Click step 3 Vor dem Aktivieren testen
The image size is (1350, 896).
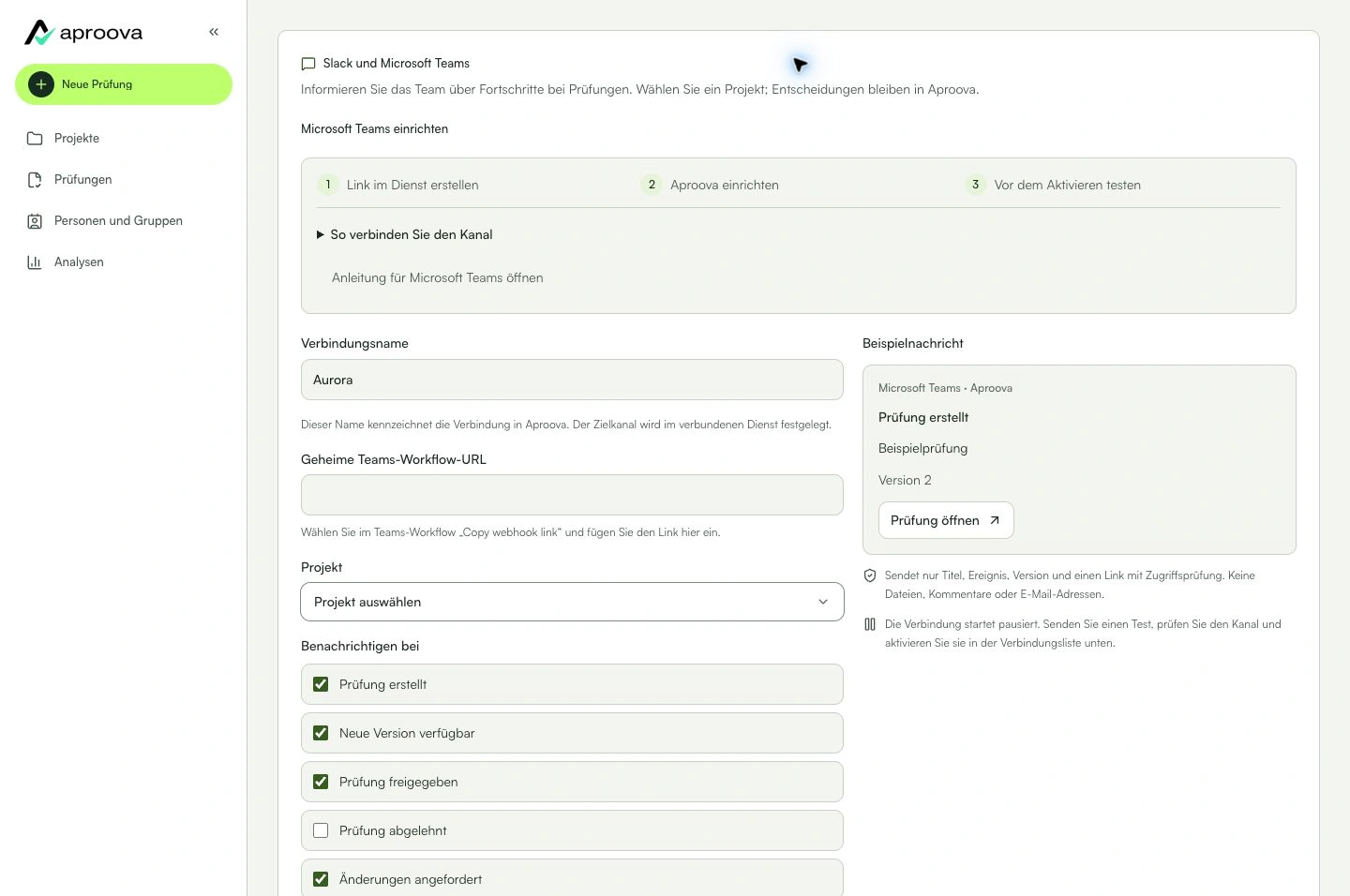pyautogui.click(x=1053, y=185)
